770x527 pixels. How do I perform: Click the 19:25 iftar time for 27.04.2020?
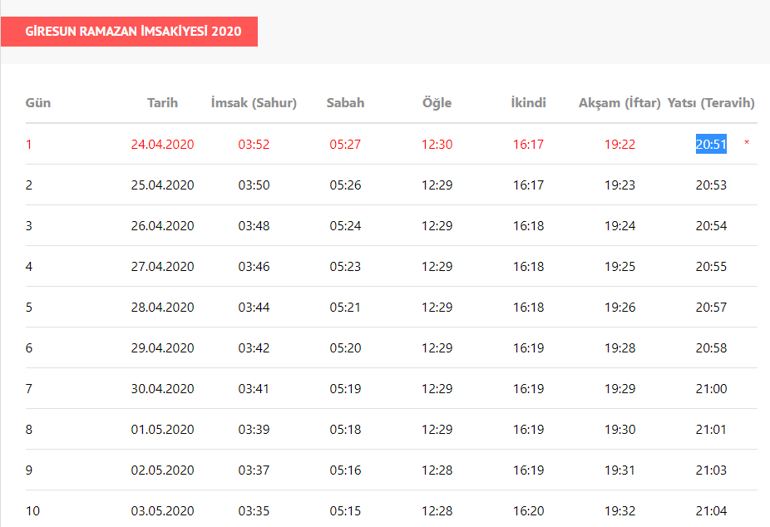pos(620,267)
